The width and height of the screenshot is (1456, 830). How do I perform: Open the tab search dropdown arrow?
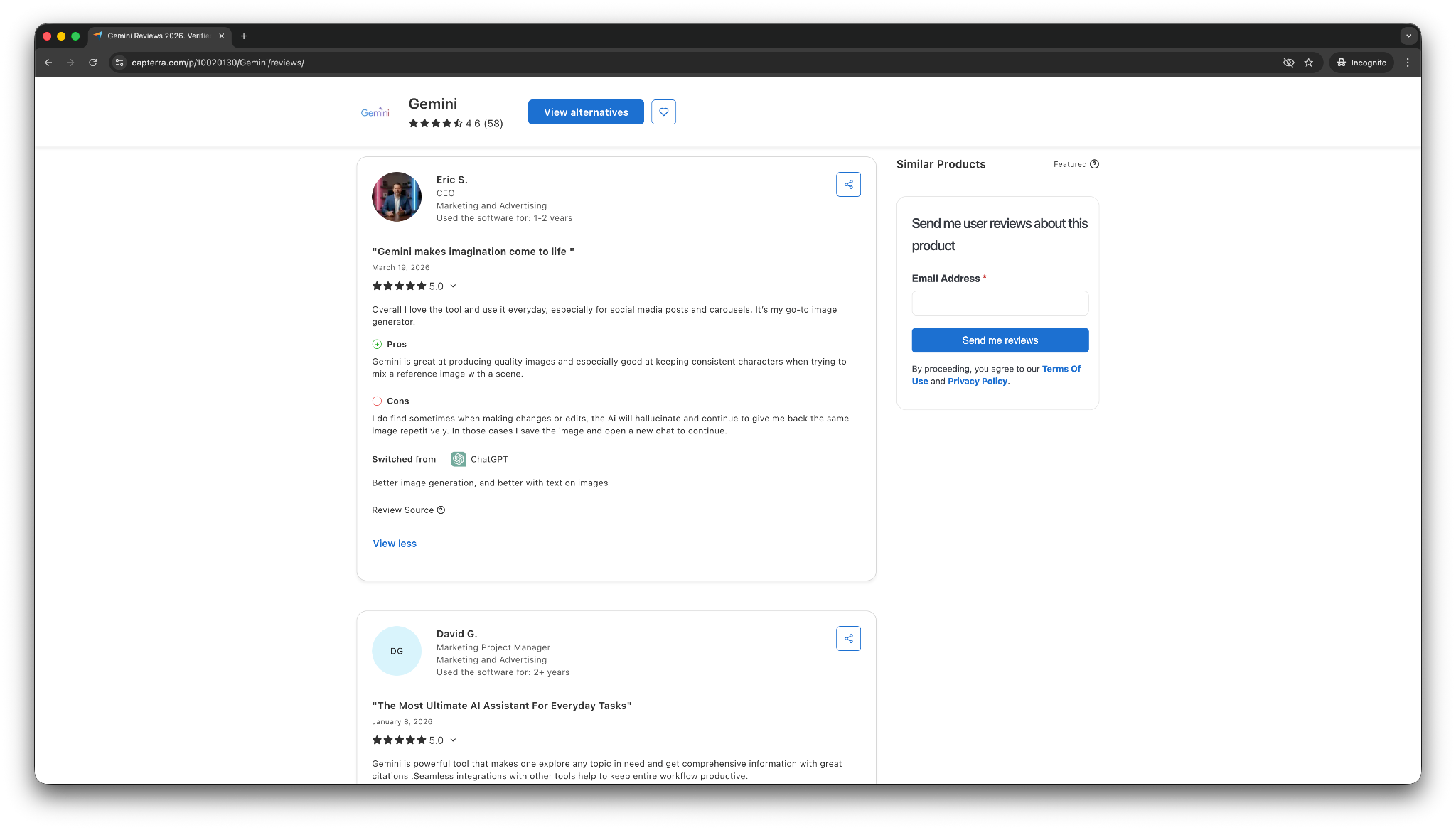(1408, 36)
